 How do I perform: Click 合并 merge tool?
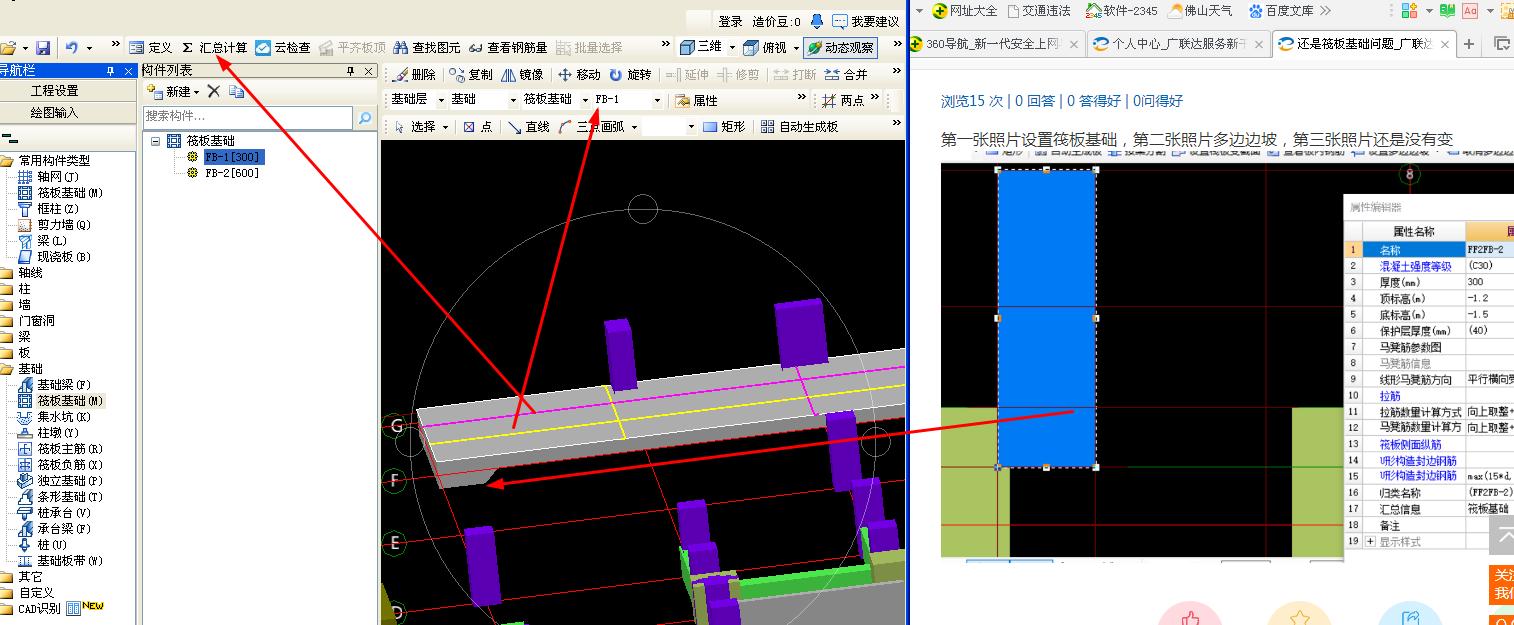[x=846, y=75]
